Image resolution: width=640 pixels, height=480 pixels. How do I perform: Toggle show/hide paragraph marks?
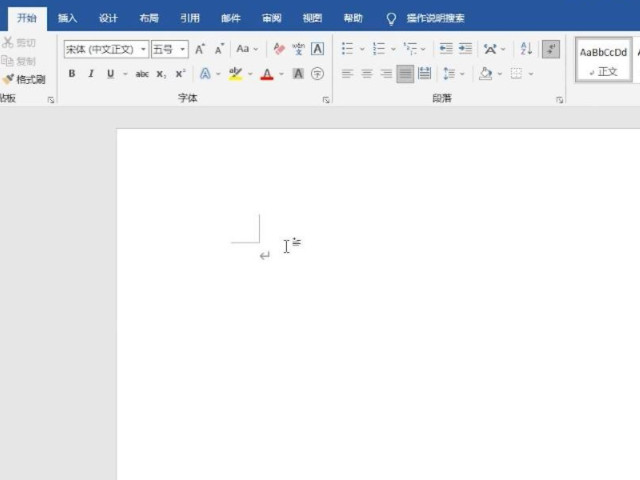tap(550, 49)
